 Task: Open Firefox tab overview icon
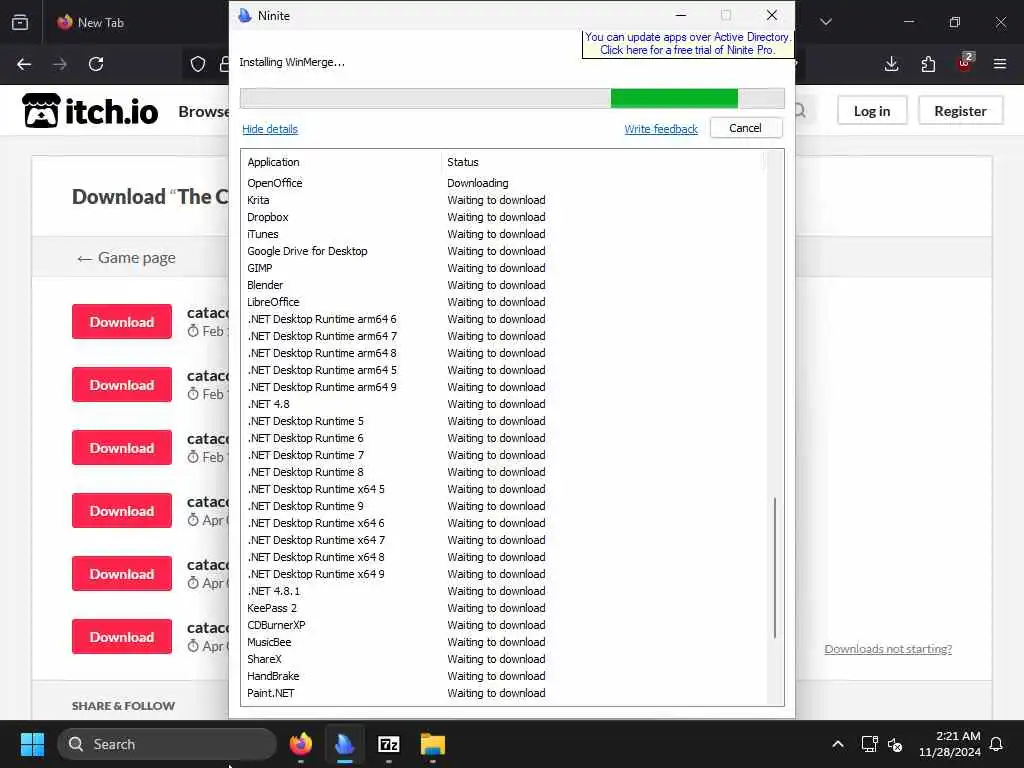[20, 22]
